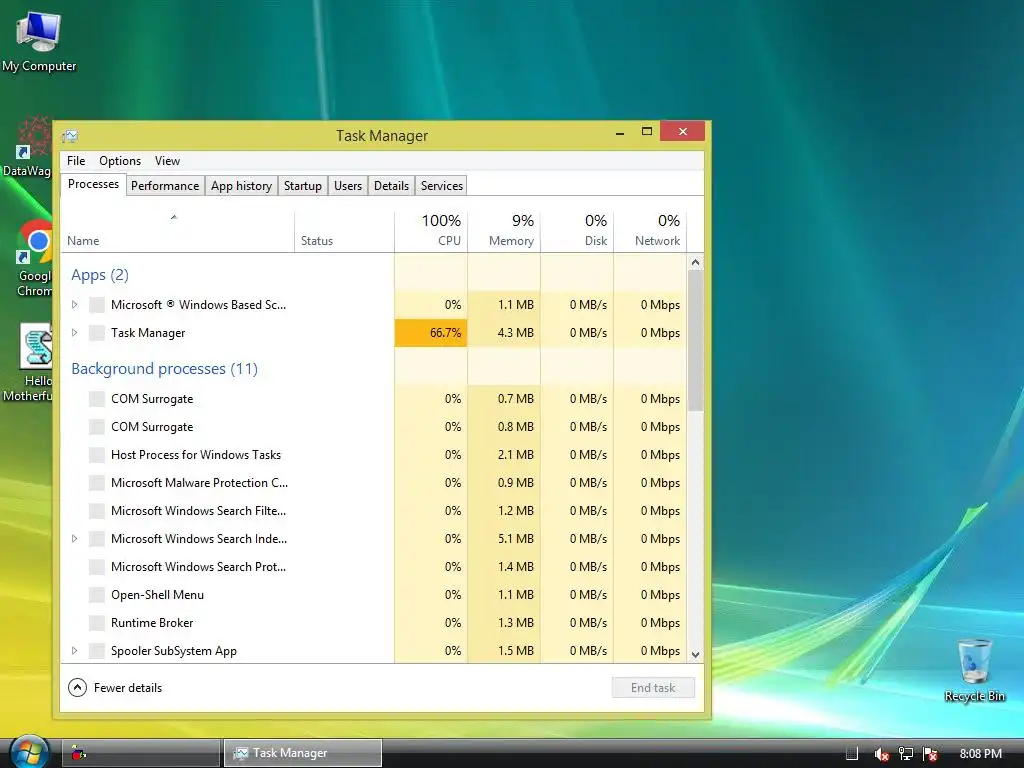The width and height of the screenshot is (1024, 768).
Task: Click the 4.3 MB memory value
Action: 515,333
